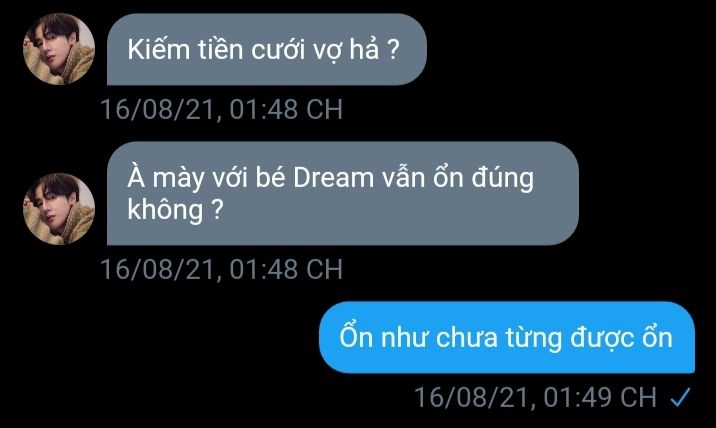Click the word "Kiếm" in the first message
Image resolution: width=716 pixels, height=428 pixels.
point(158,49)
